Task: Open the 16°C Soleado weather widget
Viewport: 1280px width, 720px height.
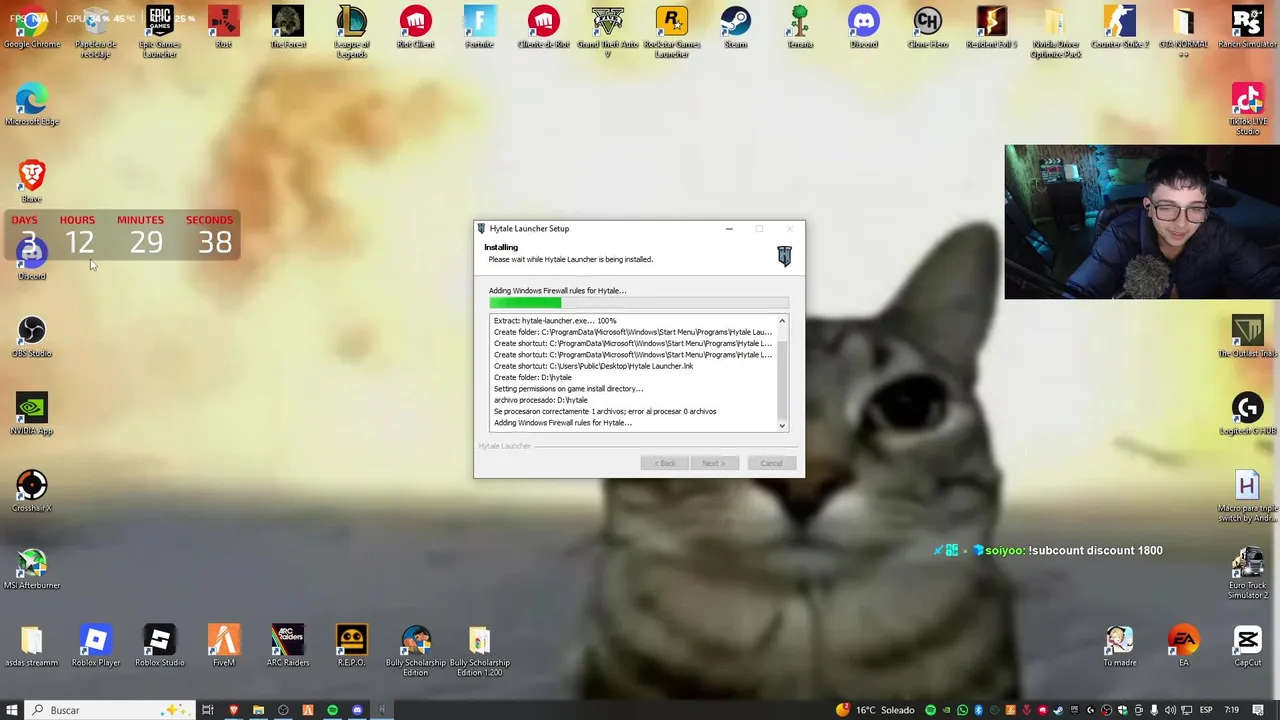Action: coord(875,710)
